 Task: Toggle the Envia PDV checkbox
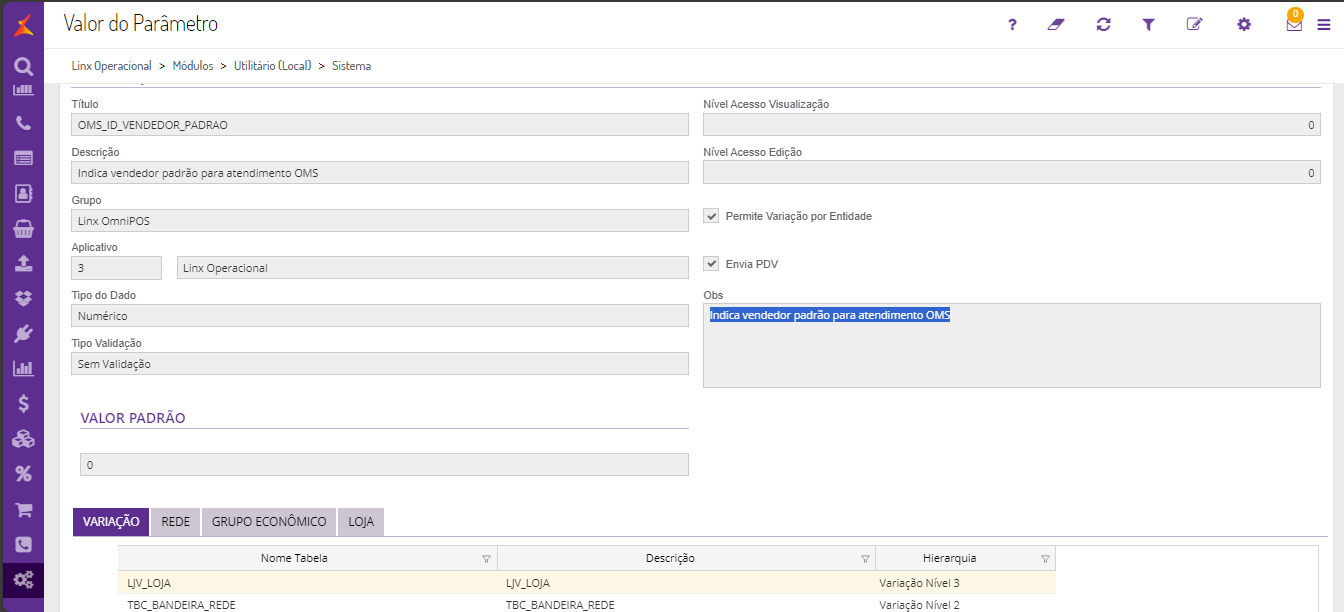point(712,264)
